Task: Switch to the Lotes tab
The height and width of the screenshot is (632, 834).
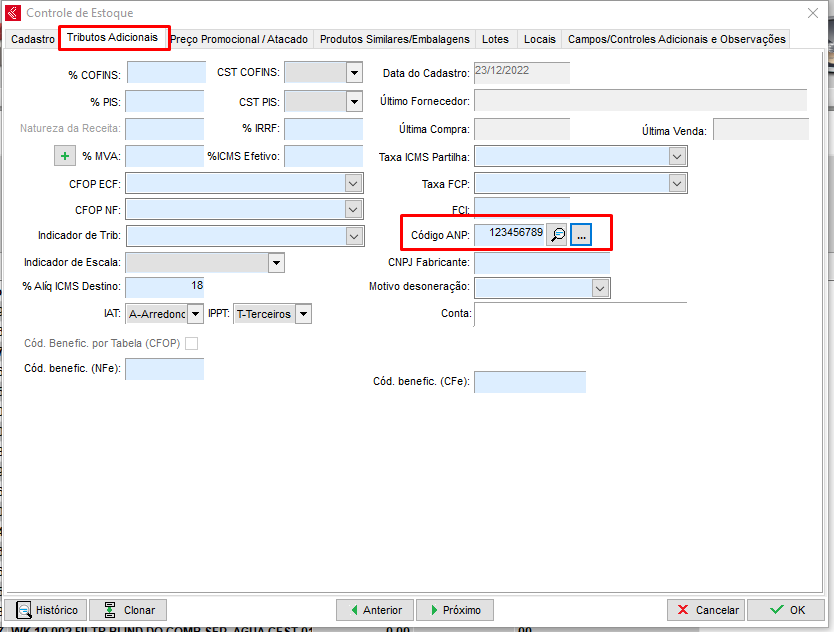Action: [495, 39]
